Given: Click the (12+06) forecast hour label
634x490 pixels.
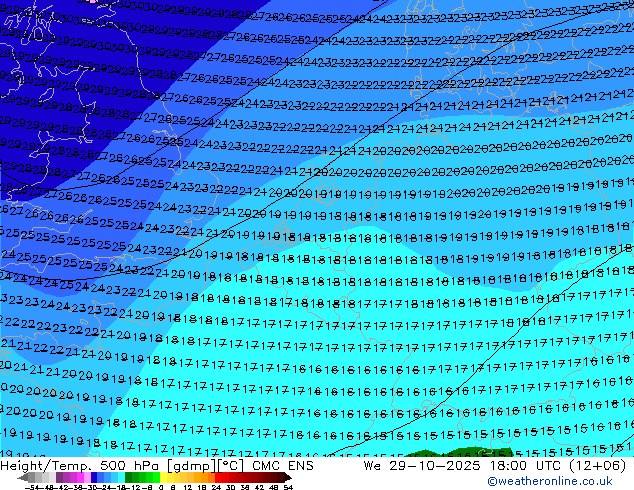Looking at the screenshot, I should coord(597,466).
